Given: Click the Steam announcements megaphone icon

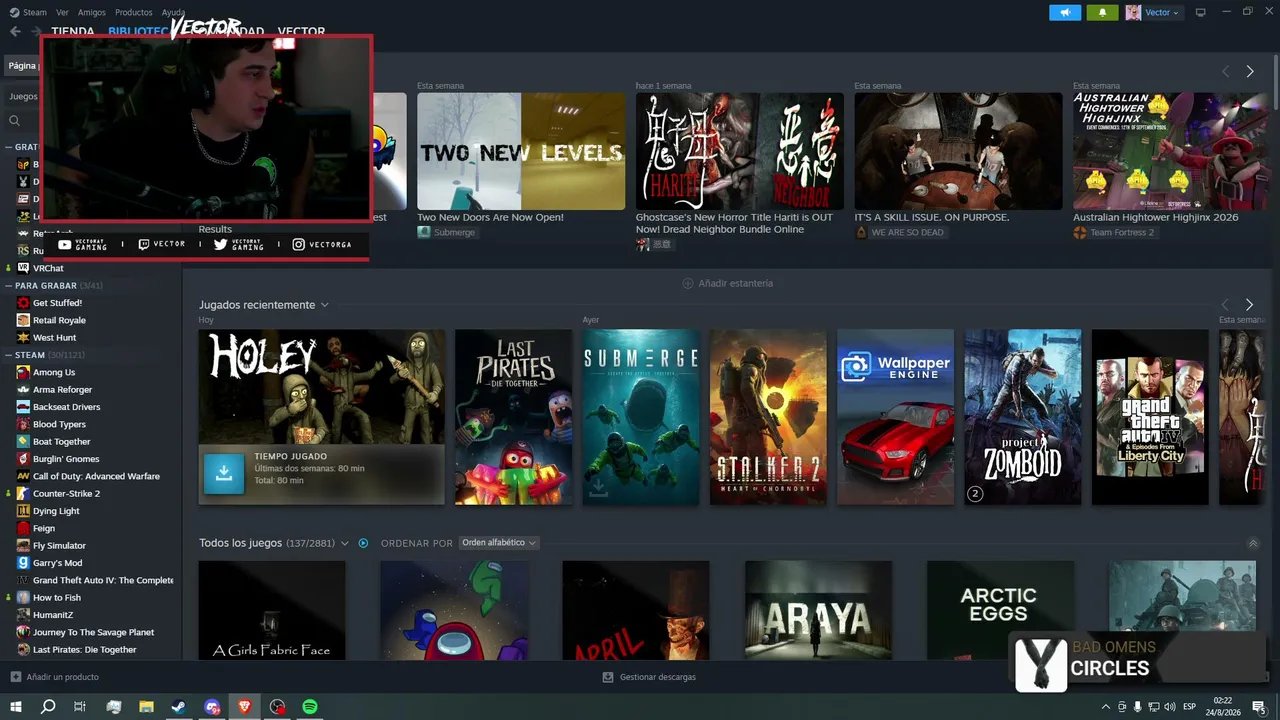Looking at the screenshot, I should [1065, 12].
